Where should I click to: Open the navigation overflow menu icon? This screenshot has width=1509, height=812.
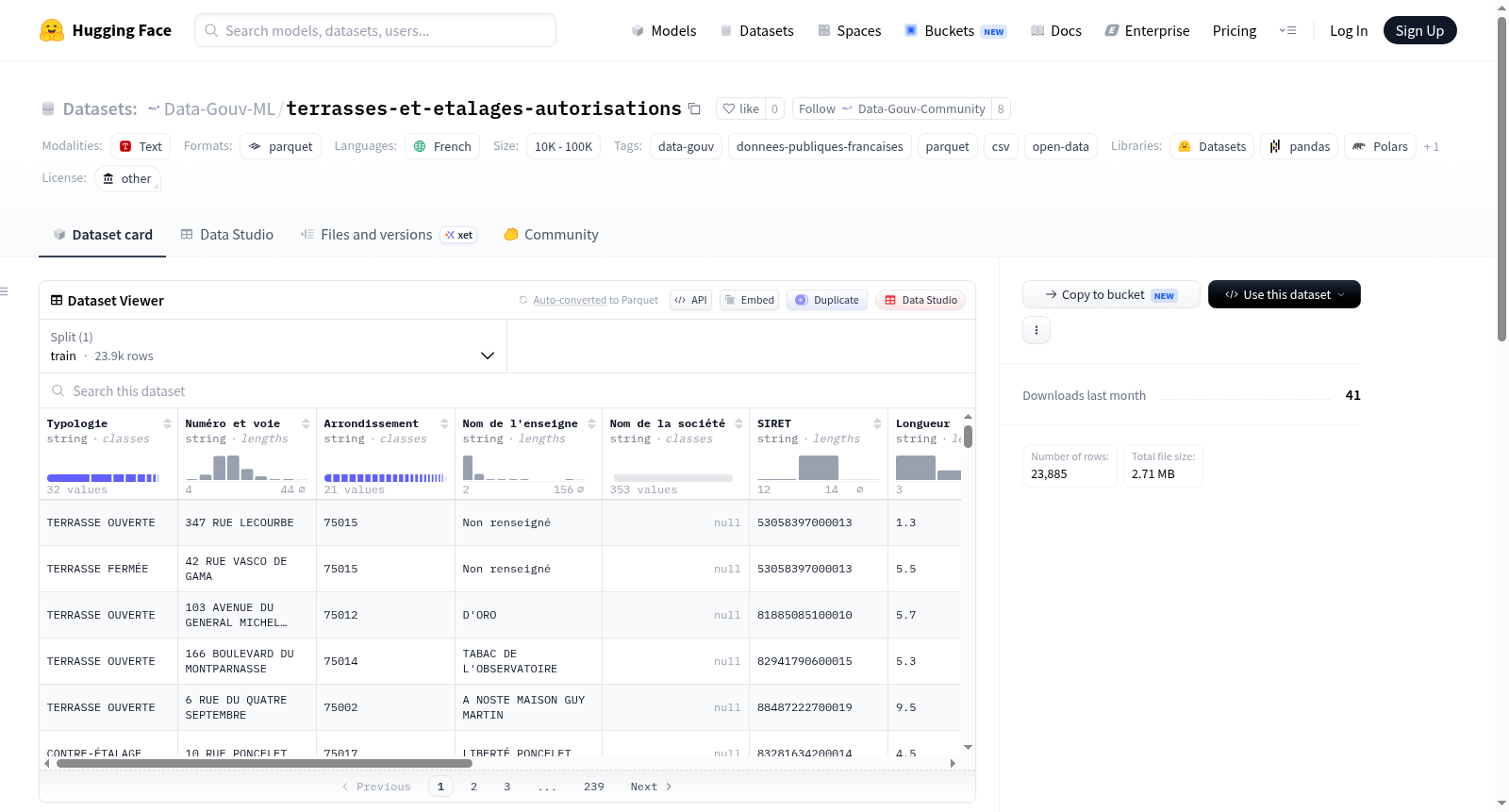coord(1287,30)
